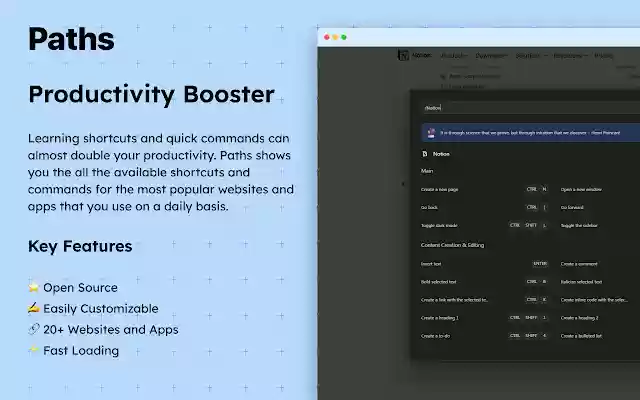Select the 'Insert text' shortcut row

[x=484, y=264]
